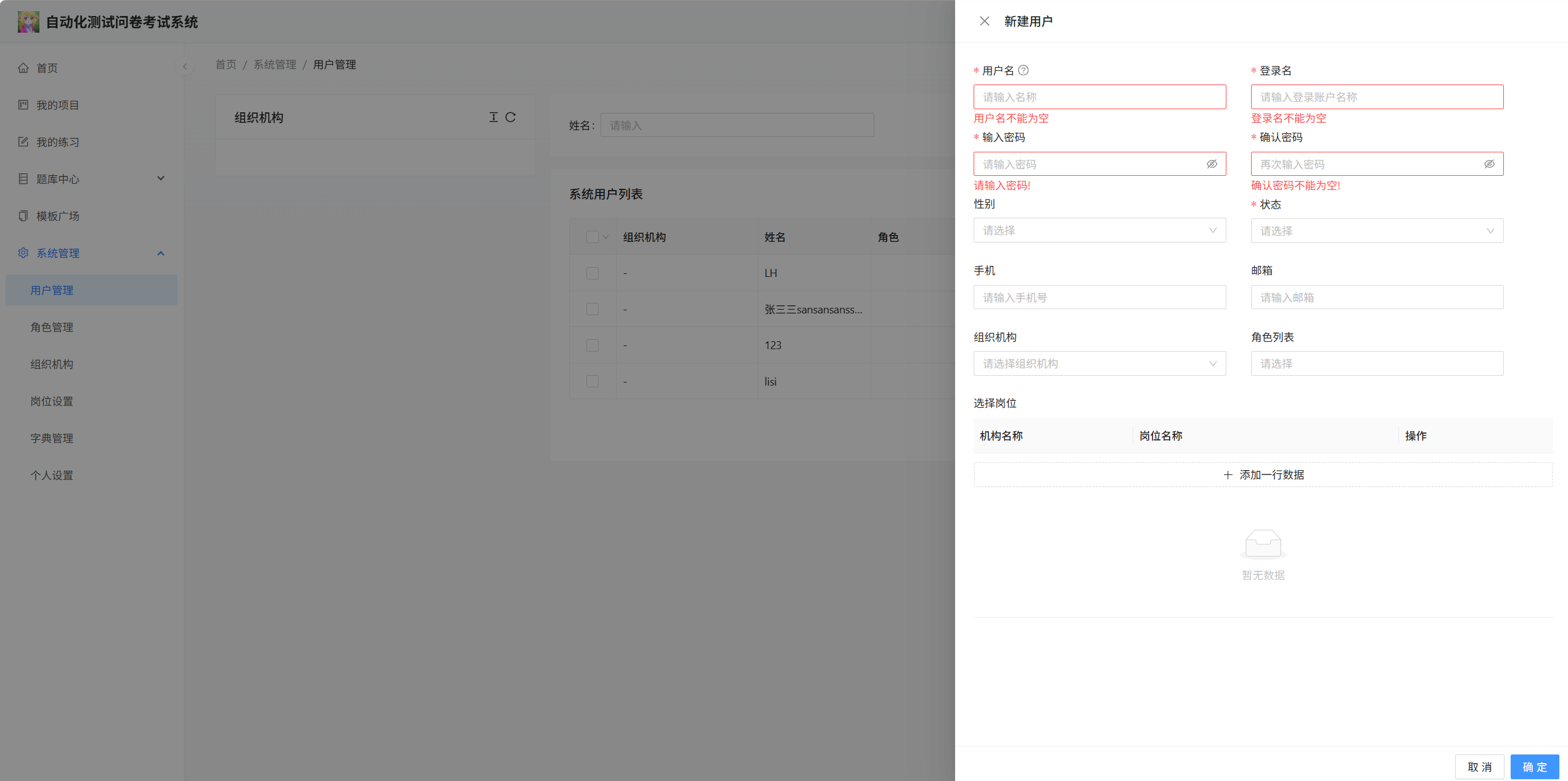Viewport: 1568px width, 781px height.
Task: Click the help icon next to 用户名
Action: (1024, 70)
